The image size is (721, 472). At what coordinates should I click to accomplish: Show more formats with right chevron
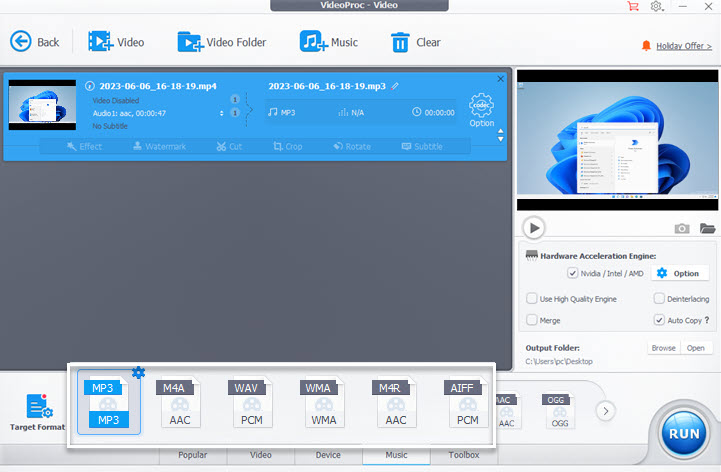(x=606, y=411)
